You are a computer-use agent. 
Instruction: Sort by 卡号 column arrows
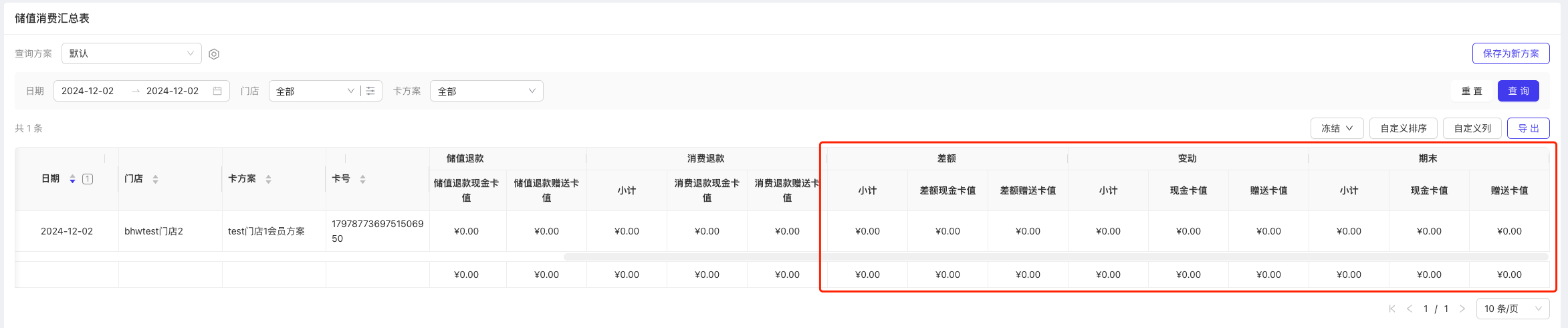point(362,179)
